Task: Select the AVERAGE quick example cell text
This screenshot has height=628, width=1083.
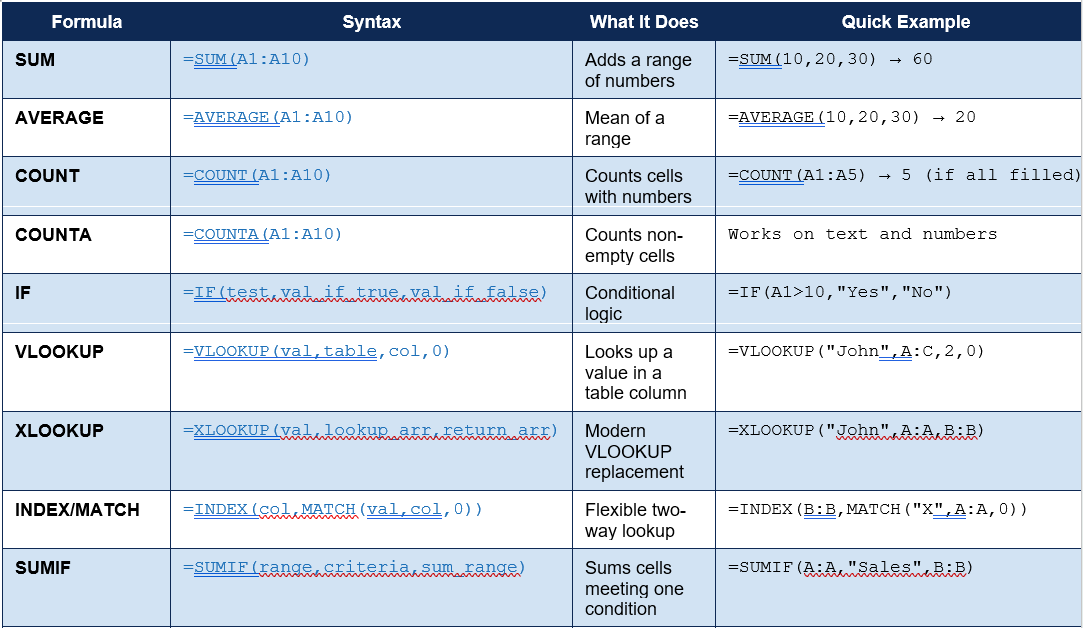Action: click(852, 117)
